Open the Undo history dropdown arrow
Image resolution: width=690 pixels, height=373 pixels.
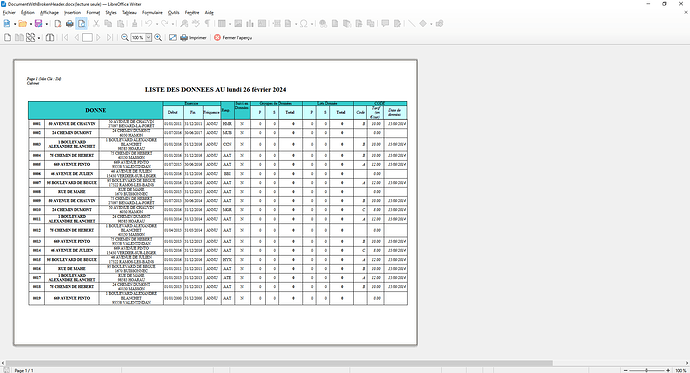click(x=157, y=24)
